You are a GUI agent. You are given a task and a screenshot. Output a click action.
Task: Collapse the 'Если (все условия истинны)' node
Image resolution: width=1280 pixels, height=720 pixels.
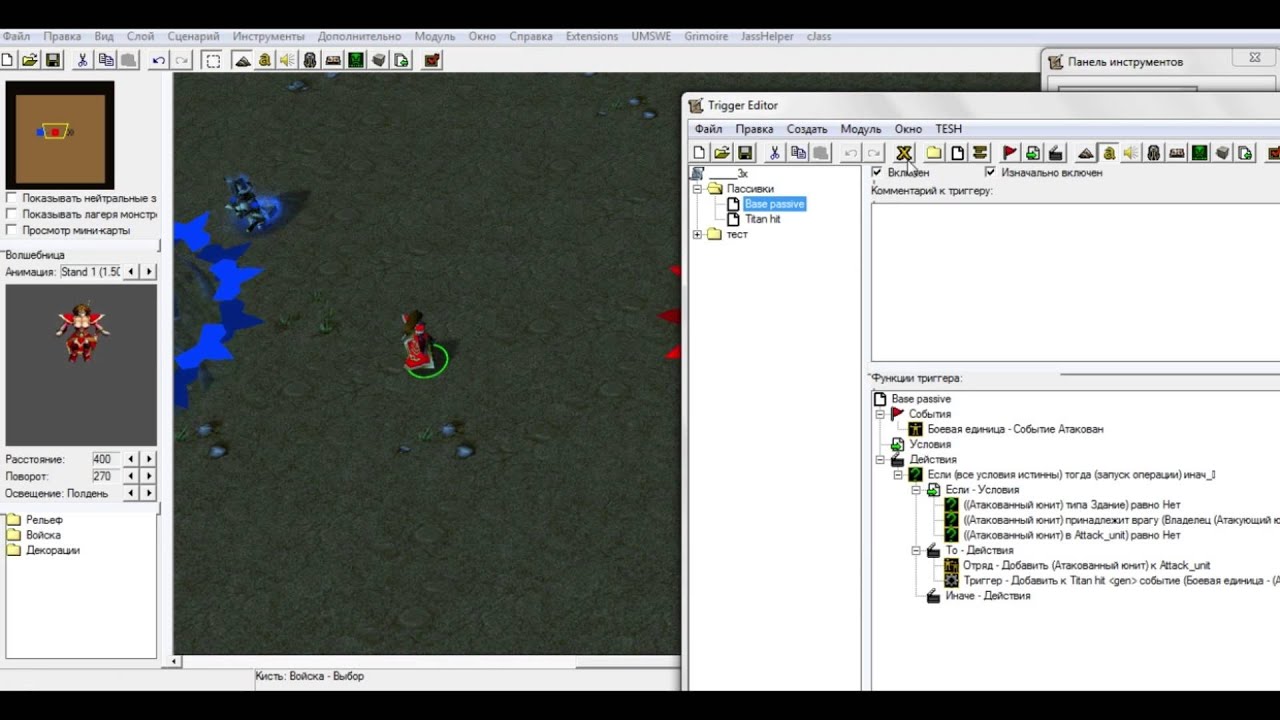898,474
